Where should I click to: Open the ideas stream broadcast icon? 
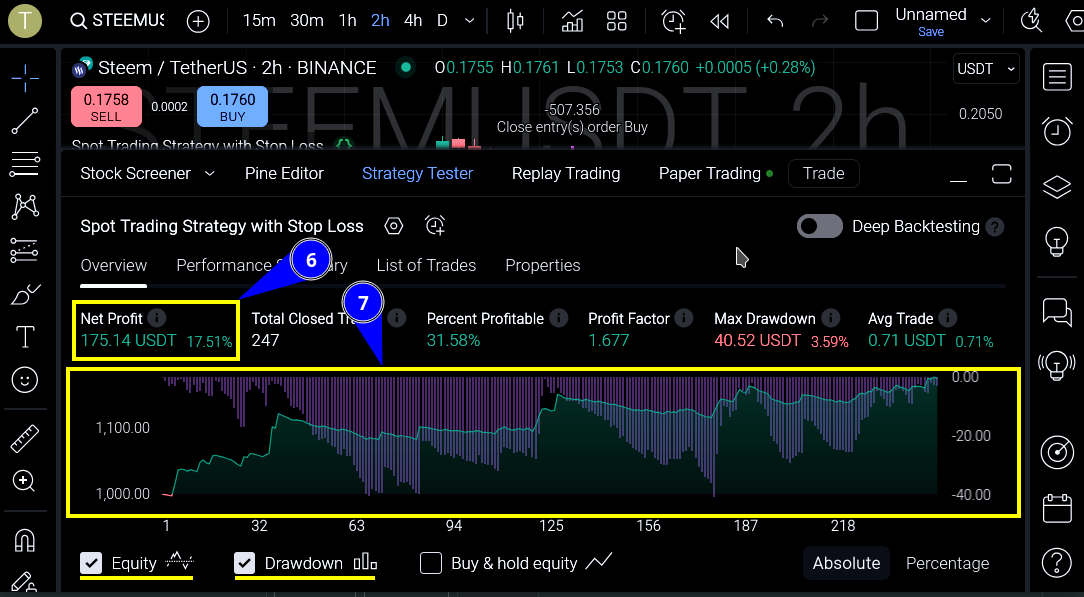pos(1057,366)
